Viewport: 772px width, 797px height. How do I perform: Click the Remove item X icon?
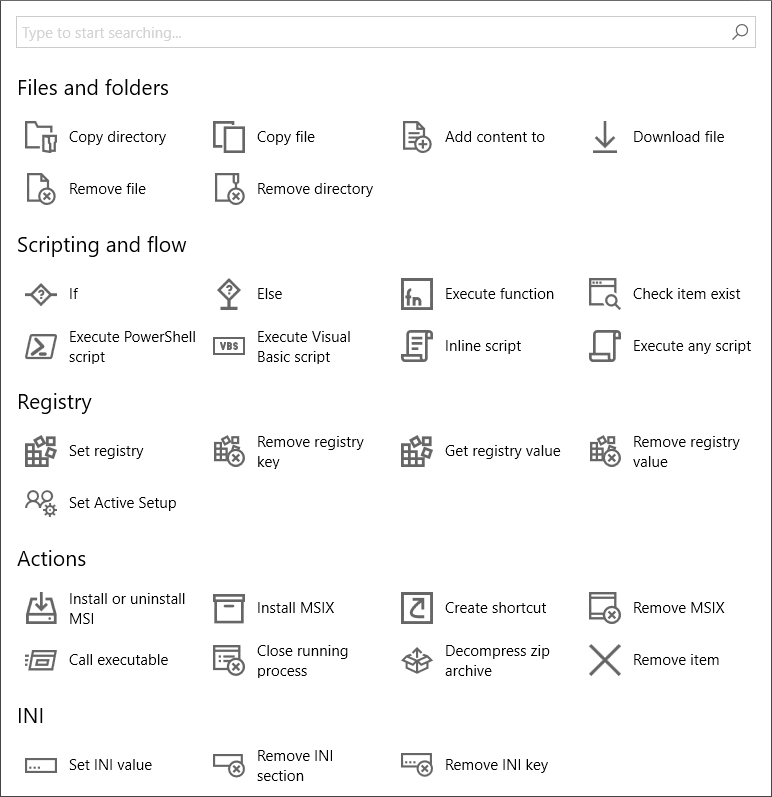click(x=604, y=660)
